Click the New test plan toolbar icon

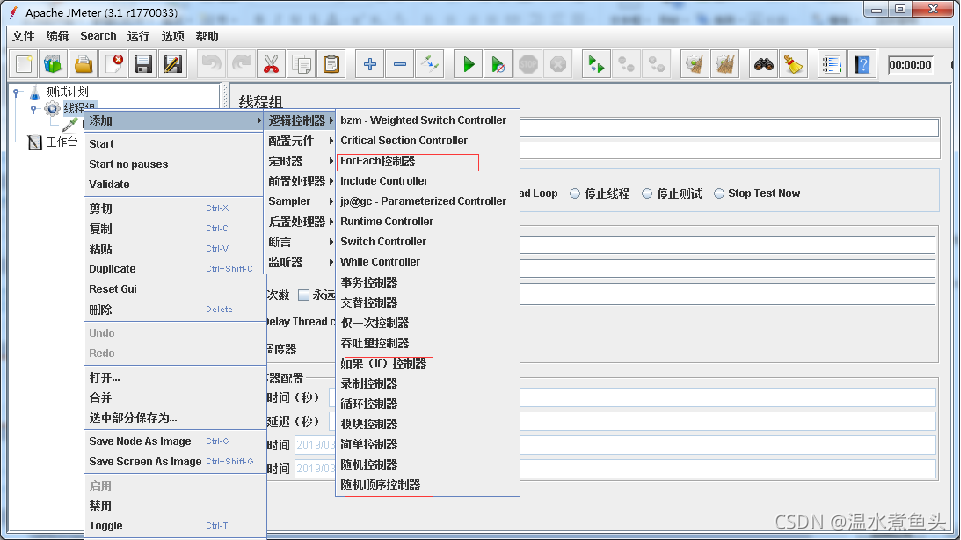[x=24, y=64]
